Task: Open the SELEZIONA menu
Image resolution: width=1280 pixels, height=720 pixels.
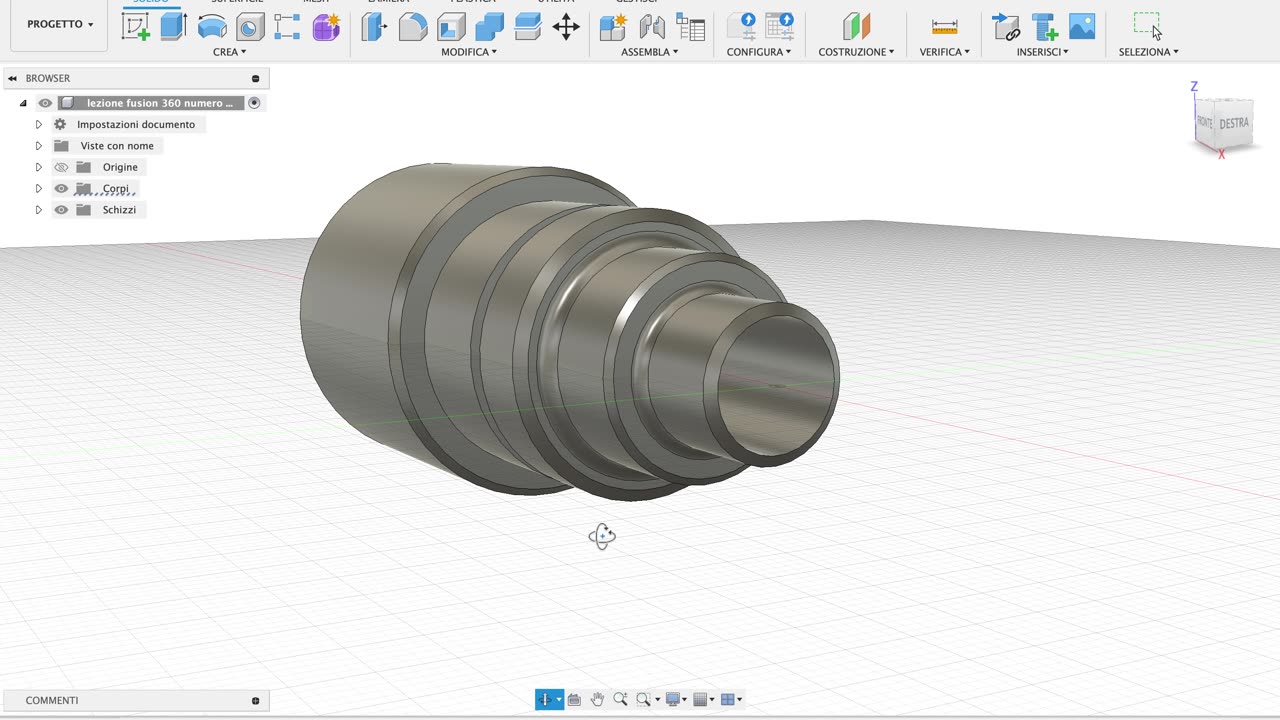Action: click(x=1148, y=52)
